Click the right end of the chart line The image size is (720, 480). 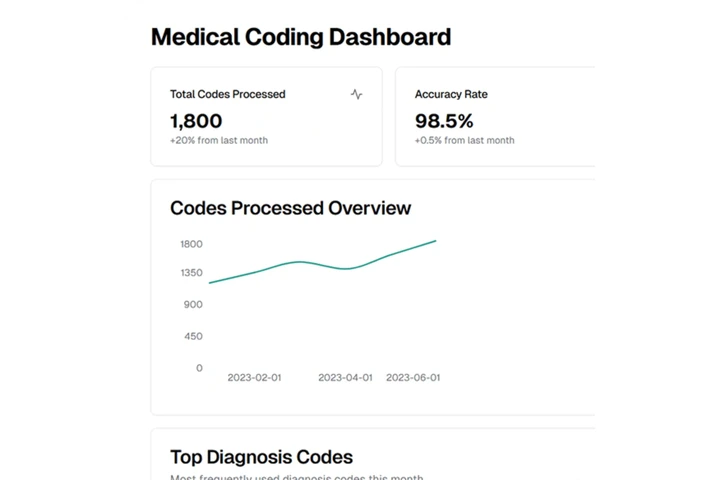434,241
